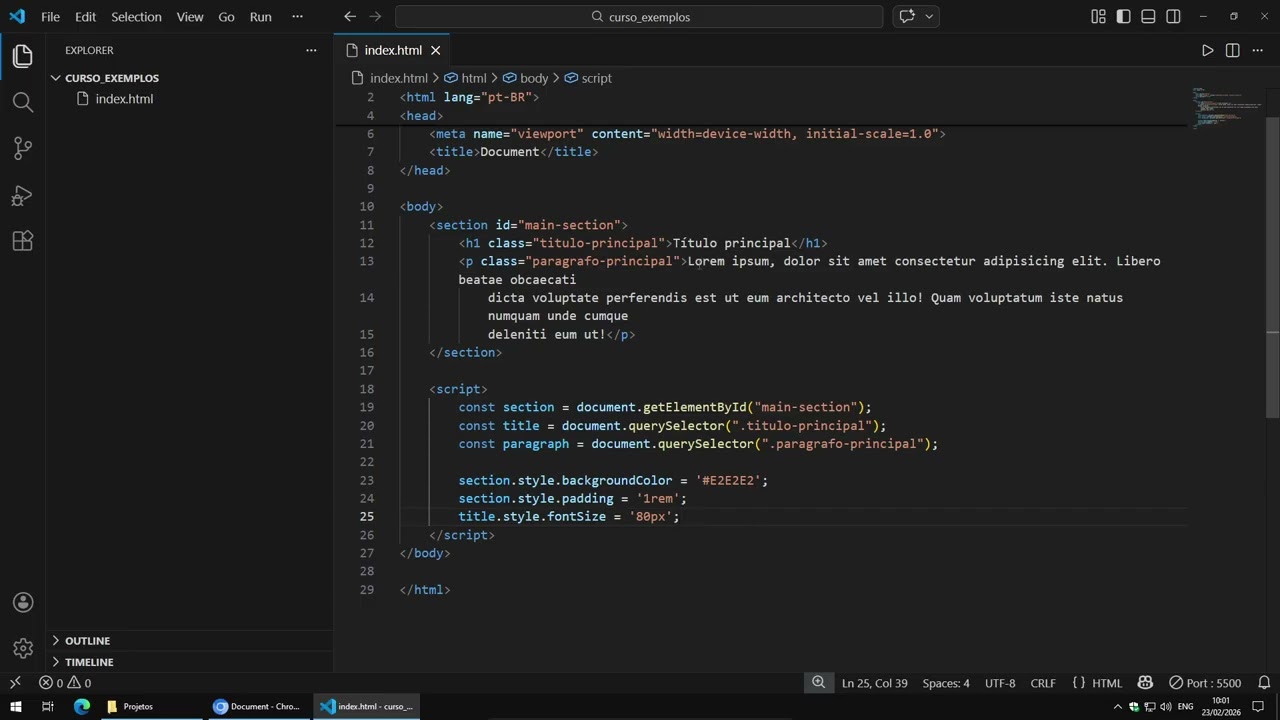Open indentation Spaces: 4 selector
Screen dimensions: 1280x720
click(946, 683)
